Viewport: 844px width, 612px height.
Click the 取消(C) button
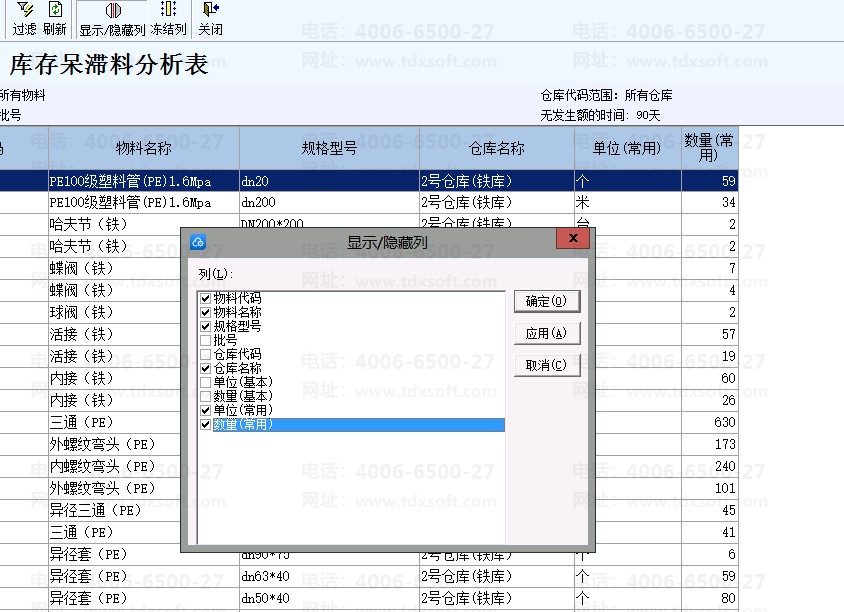click(x=546, y=365)
